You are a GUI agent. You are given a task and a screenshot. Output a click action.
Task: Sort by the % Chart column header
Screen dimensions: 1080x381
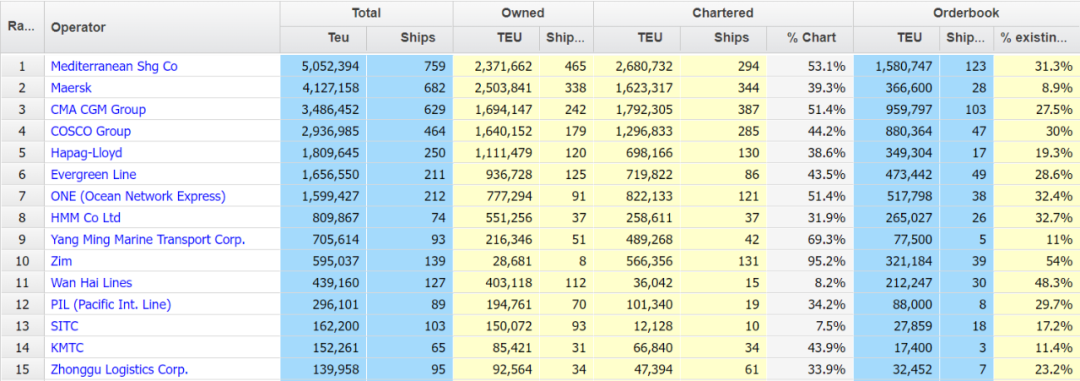click(x=811, y=39)
